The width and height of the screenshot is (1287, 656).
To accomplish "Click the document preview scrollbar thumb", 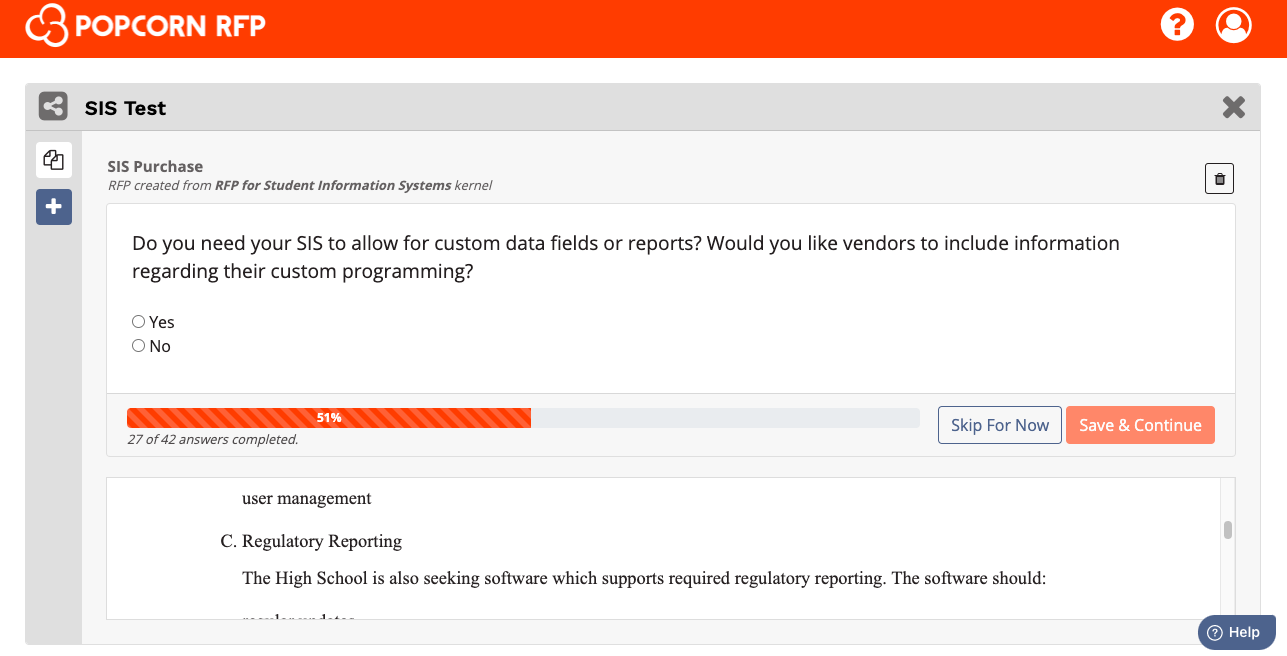I will (1227, 530).
